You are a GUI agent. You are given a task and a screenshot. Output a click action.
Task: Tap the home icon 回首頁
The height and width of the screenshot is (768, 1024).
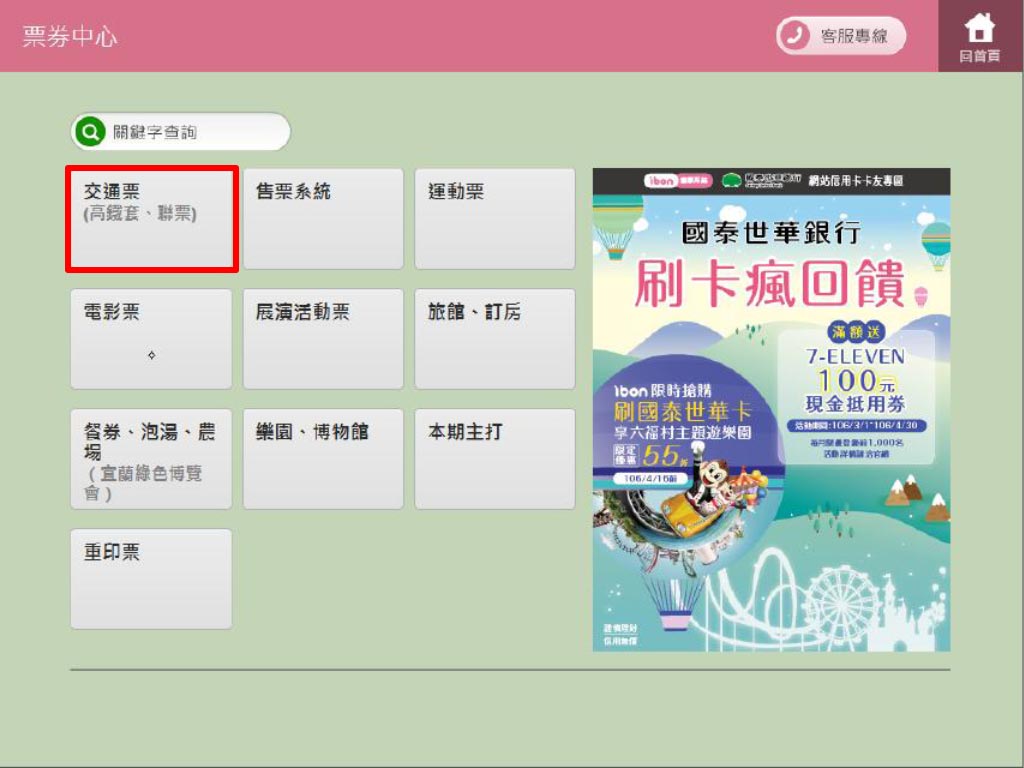point(980,36)
